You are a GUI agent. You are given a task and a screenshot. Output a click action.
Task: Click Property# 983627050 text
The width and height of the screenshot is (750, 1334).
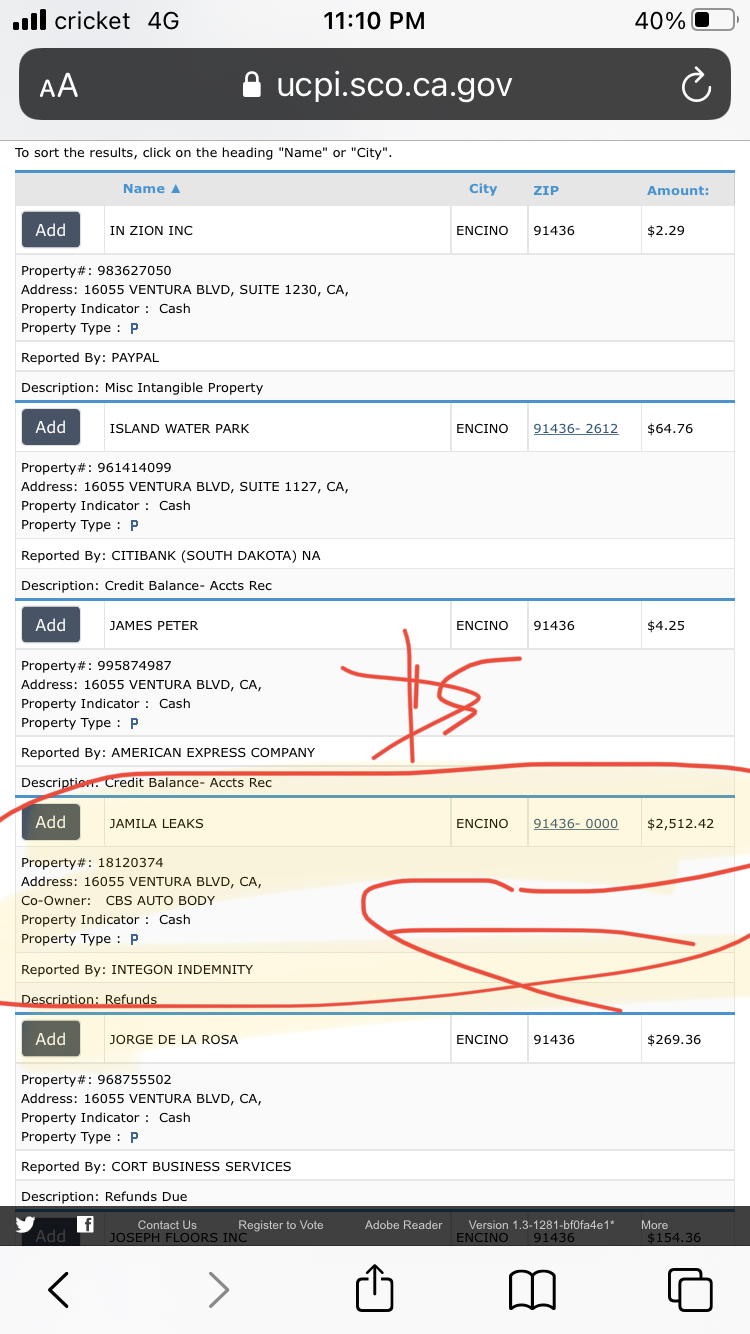(x=96, y=270)
